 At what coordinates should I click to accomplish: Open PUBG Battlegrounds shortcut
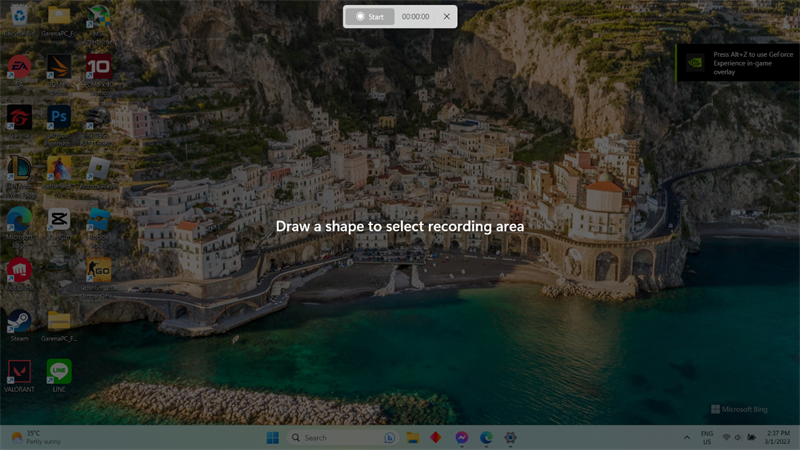[98, 125]
